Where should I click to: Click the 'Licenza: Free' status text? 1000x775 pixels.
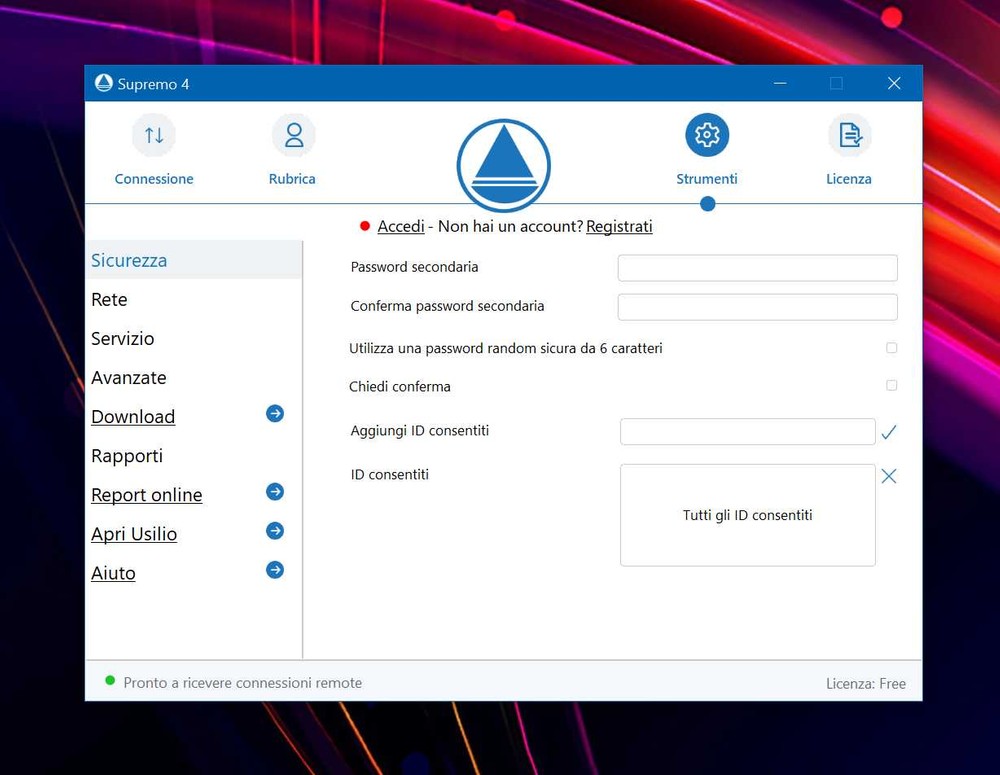[x=865, y=684]
